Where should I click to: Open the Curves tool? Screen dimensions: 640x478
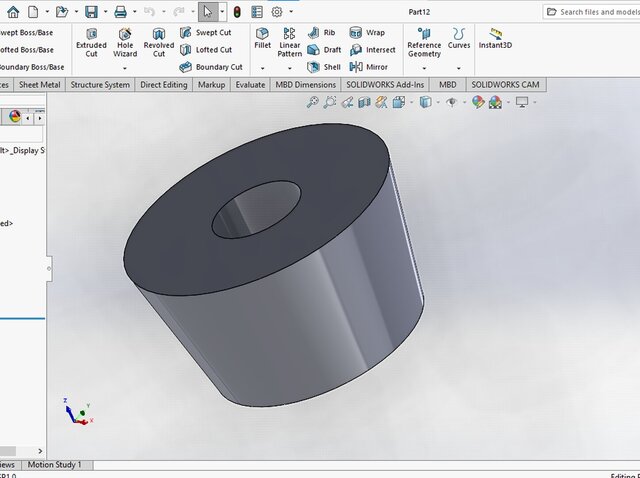(459, 38)
